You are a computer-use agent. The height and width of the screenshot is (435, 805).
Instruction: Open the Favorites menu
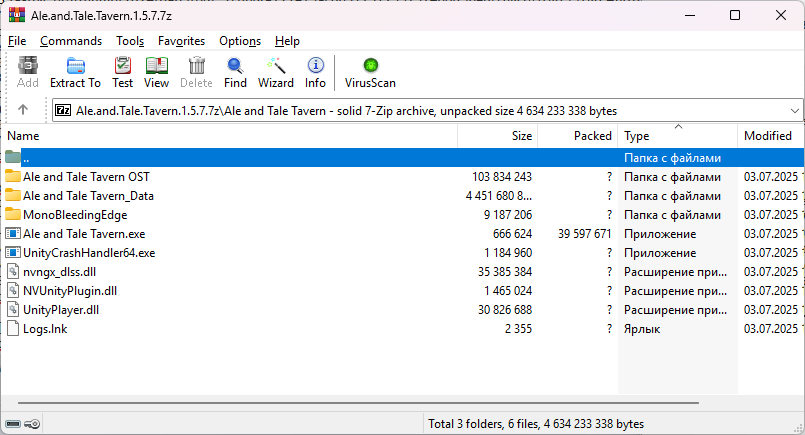(181, 41)
